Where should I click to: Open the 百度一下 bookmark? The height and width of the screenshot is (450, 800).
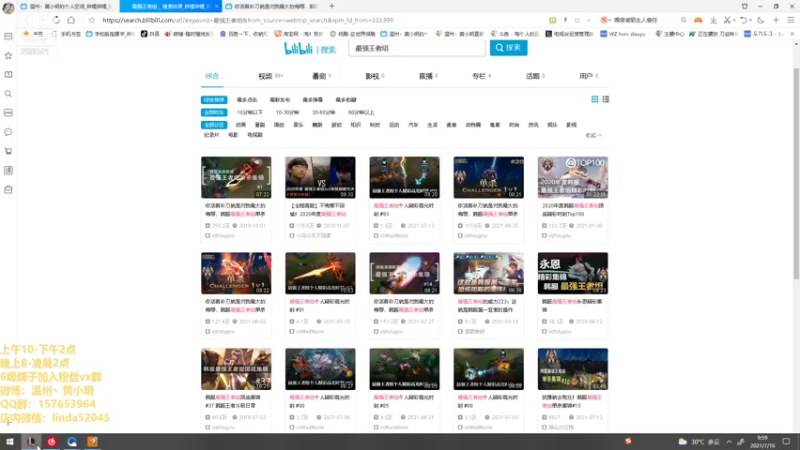pyautogui.click(x=243, y=34)
